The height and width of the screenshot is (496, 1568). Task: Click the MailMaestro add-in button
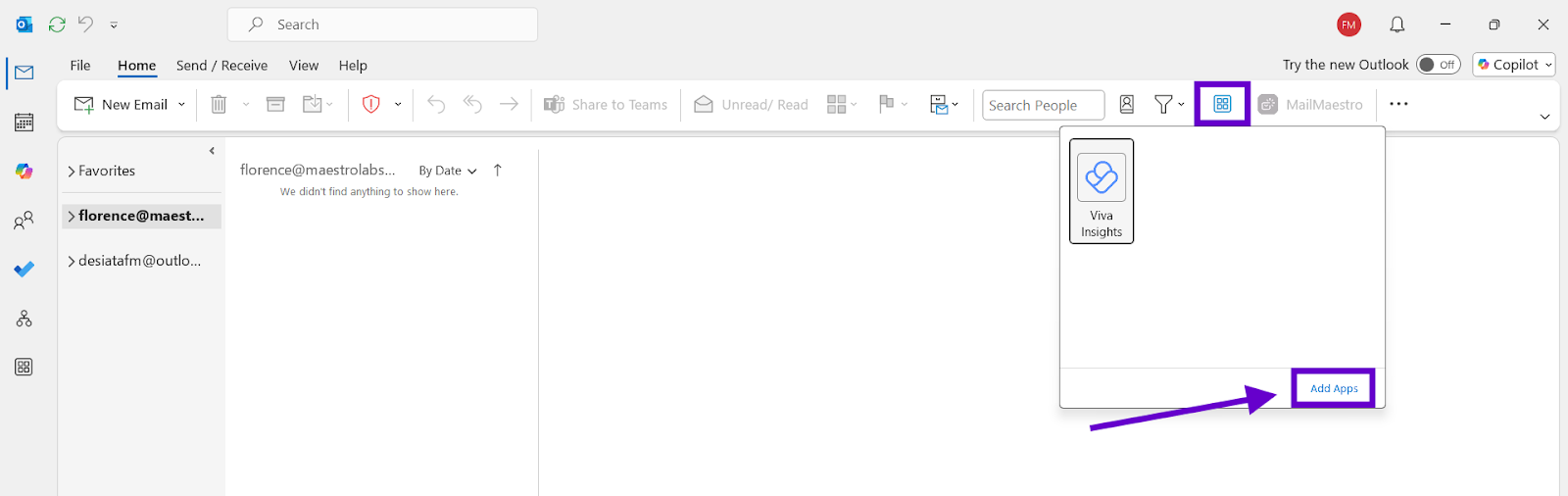[x=1310, y=104]
